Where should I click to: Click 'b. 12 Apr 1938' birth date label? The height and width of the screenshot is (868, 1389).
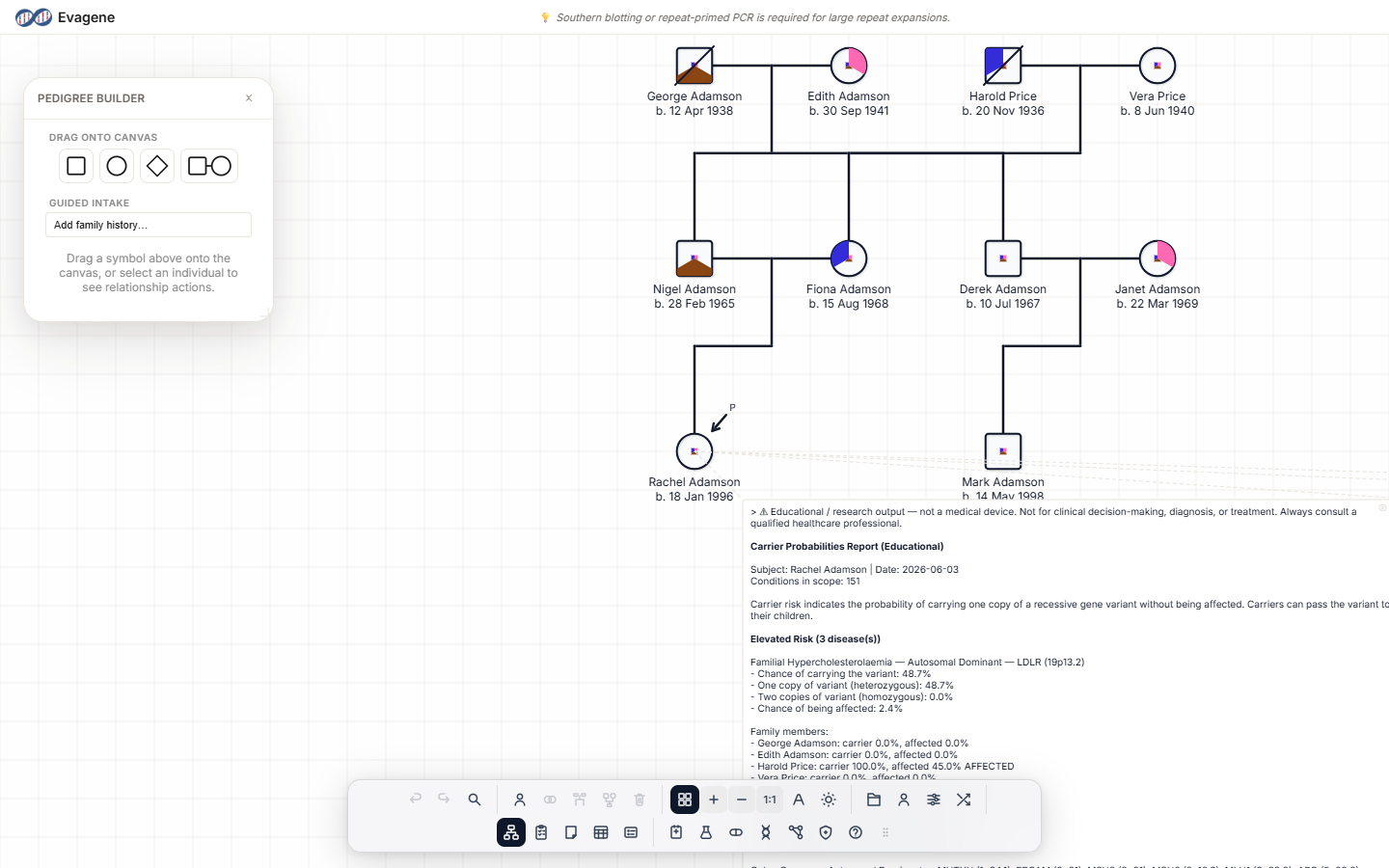pyautogui.click(x=694, y=111)
